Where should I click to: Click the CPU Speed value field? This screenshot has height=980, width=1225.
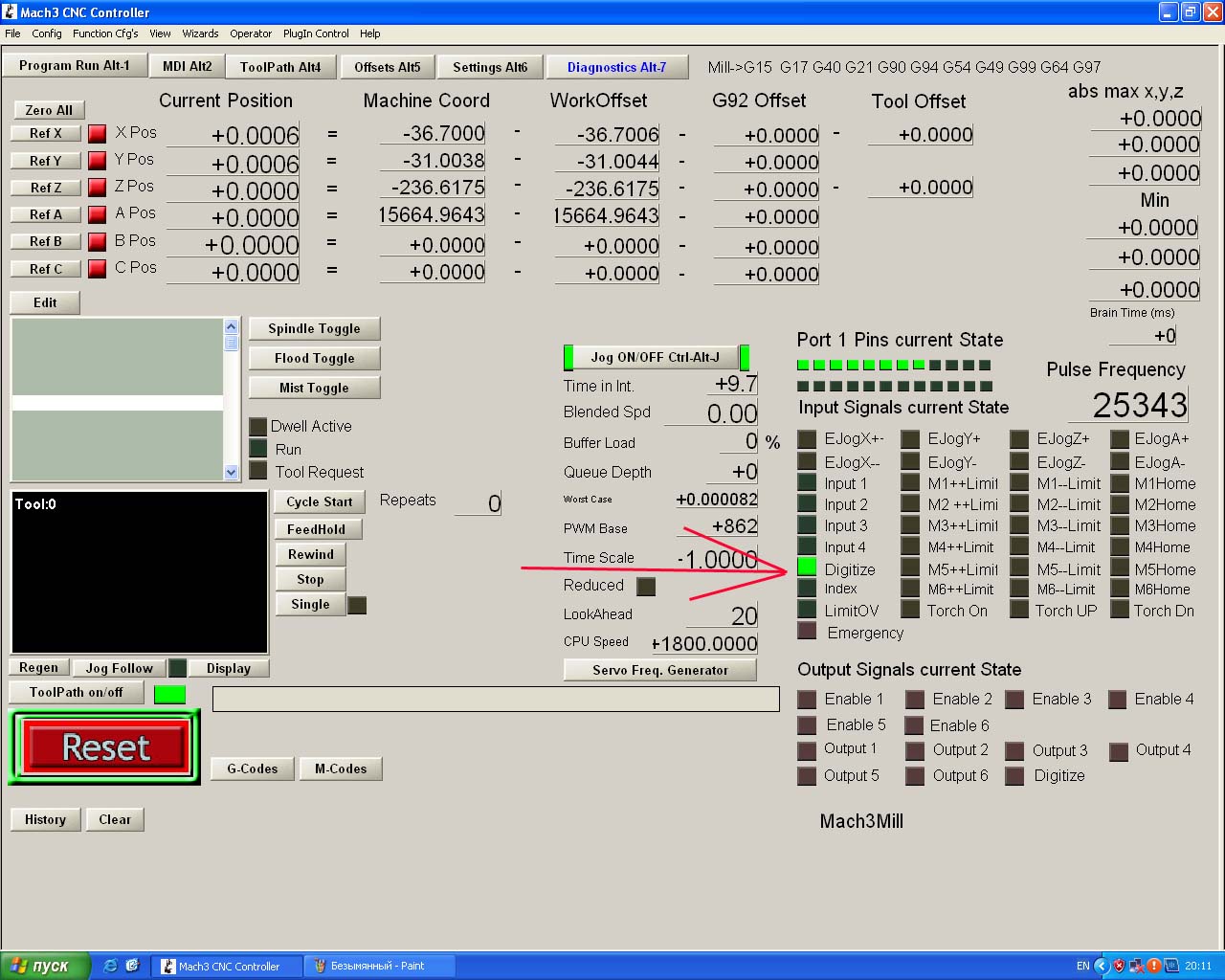point(705,644)
